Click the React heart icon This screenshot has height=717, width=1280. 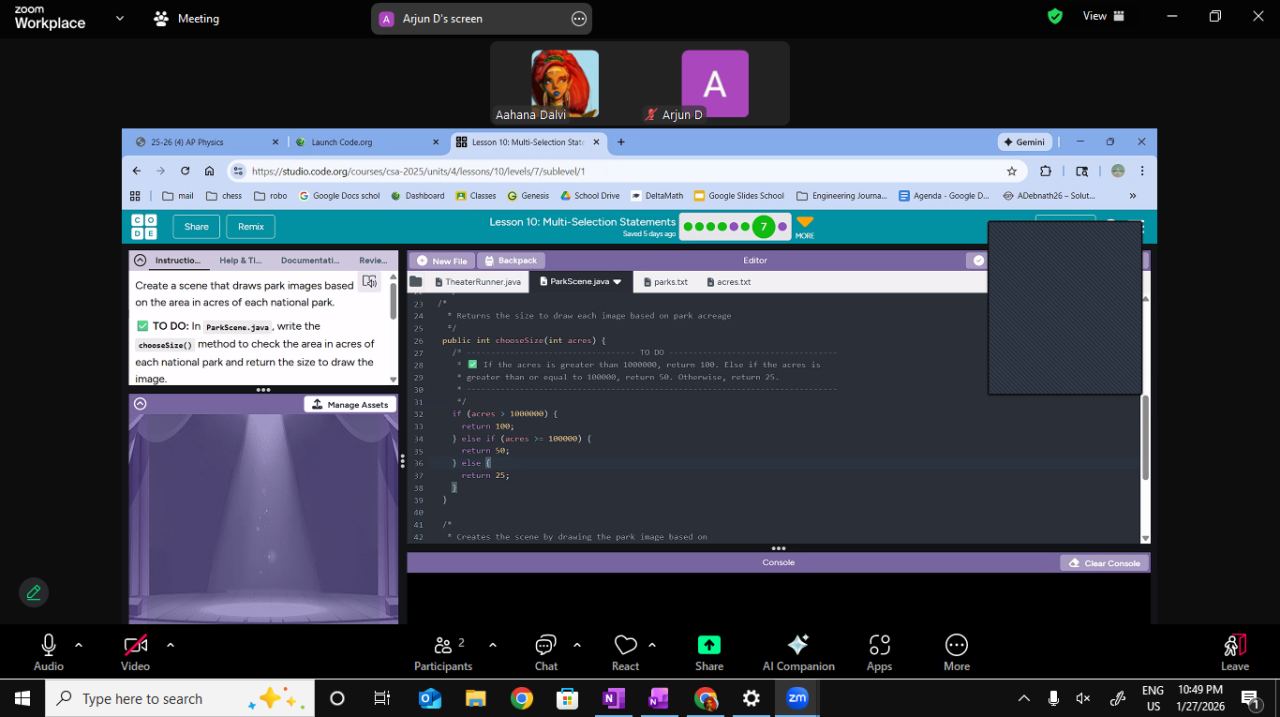625,645
